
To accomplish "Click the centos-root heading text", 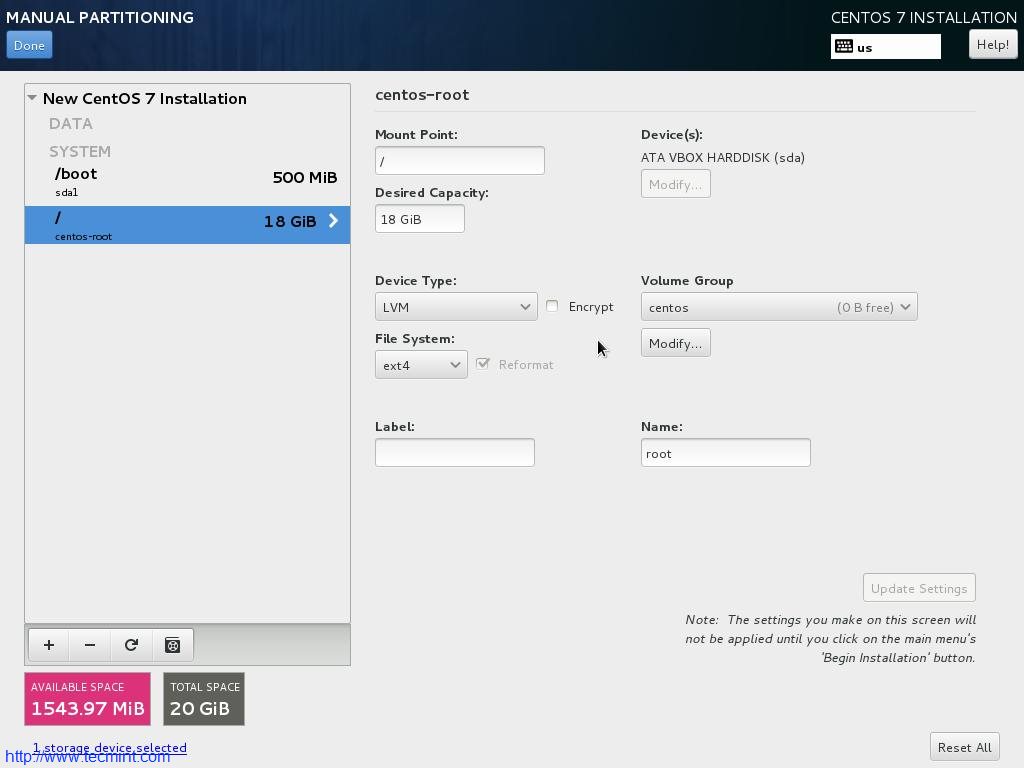I will point(422,95).
